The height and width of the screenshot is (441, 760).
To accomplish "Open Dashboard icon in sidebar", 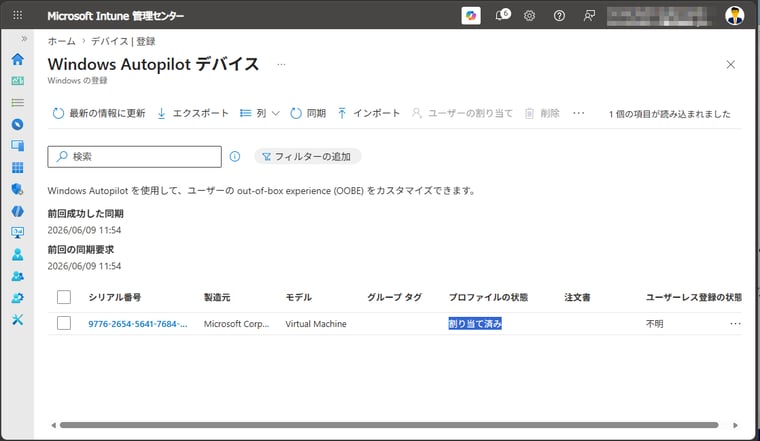I will (17, 81).
